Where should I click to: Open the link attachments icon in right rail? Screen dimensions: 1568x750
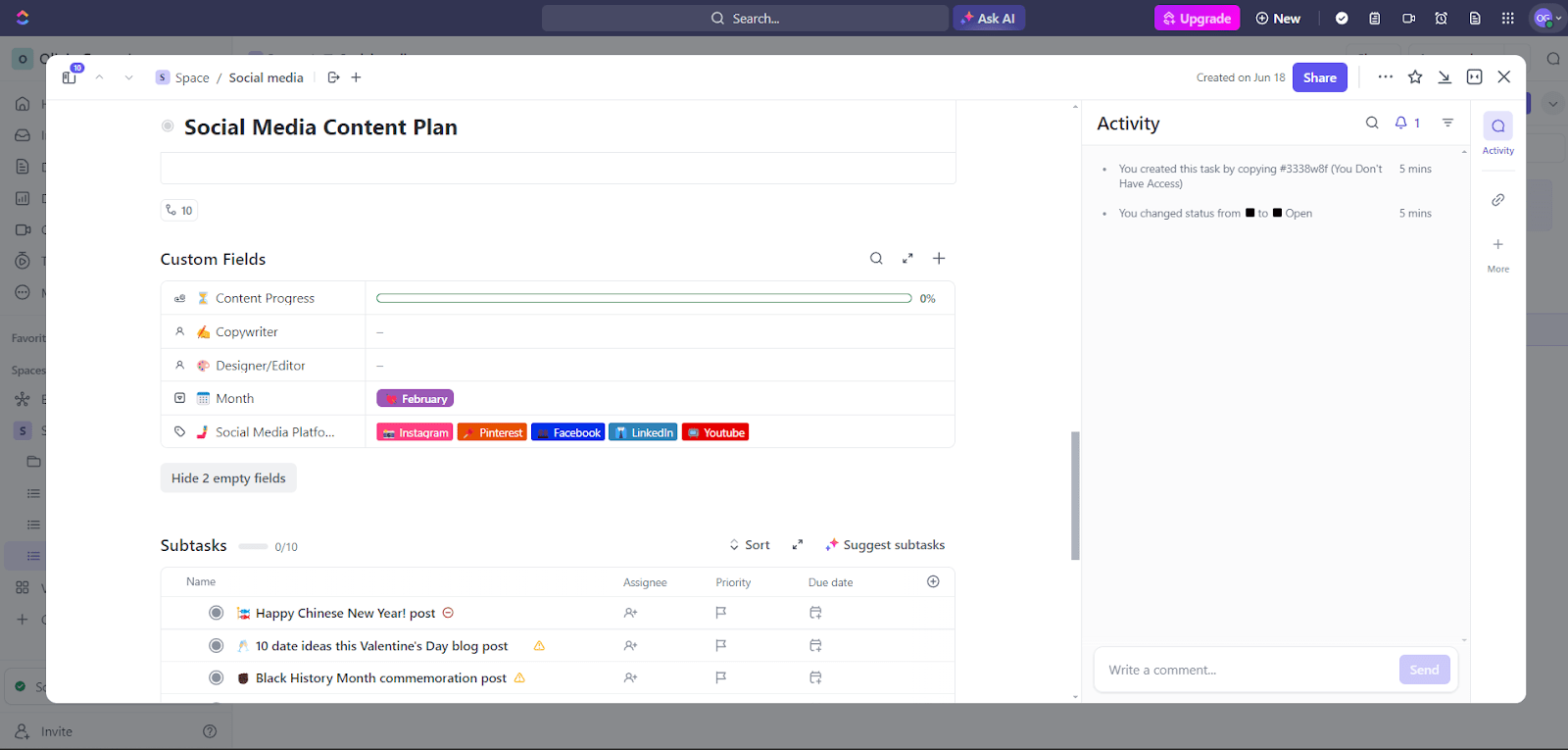click(x=1497, y=200)
